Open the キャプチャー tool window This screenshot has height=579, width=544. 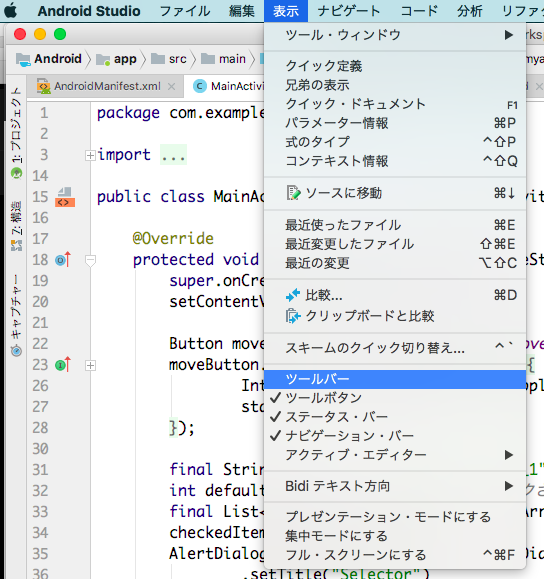16,314
